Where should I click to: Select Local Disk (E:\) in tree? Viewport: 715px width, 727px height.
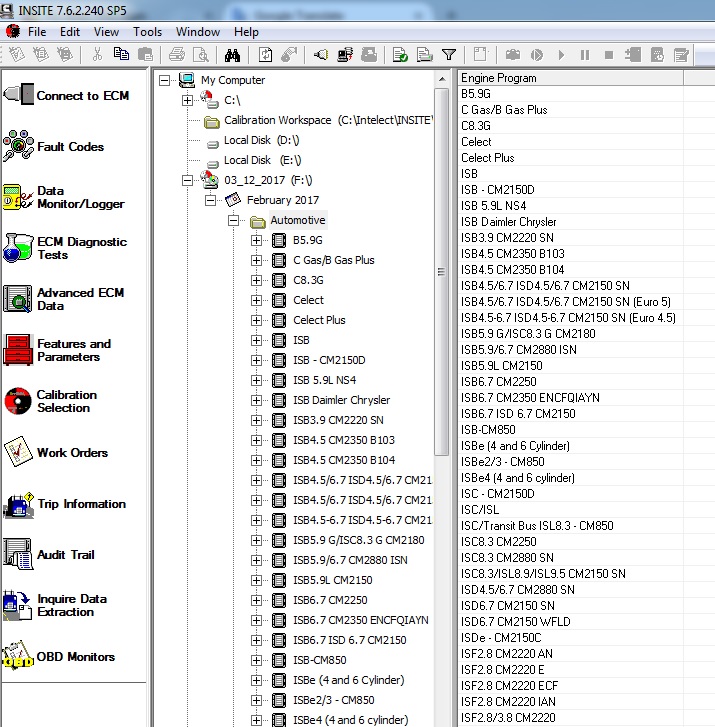point(262,160)
